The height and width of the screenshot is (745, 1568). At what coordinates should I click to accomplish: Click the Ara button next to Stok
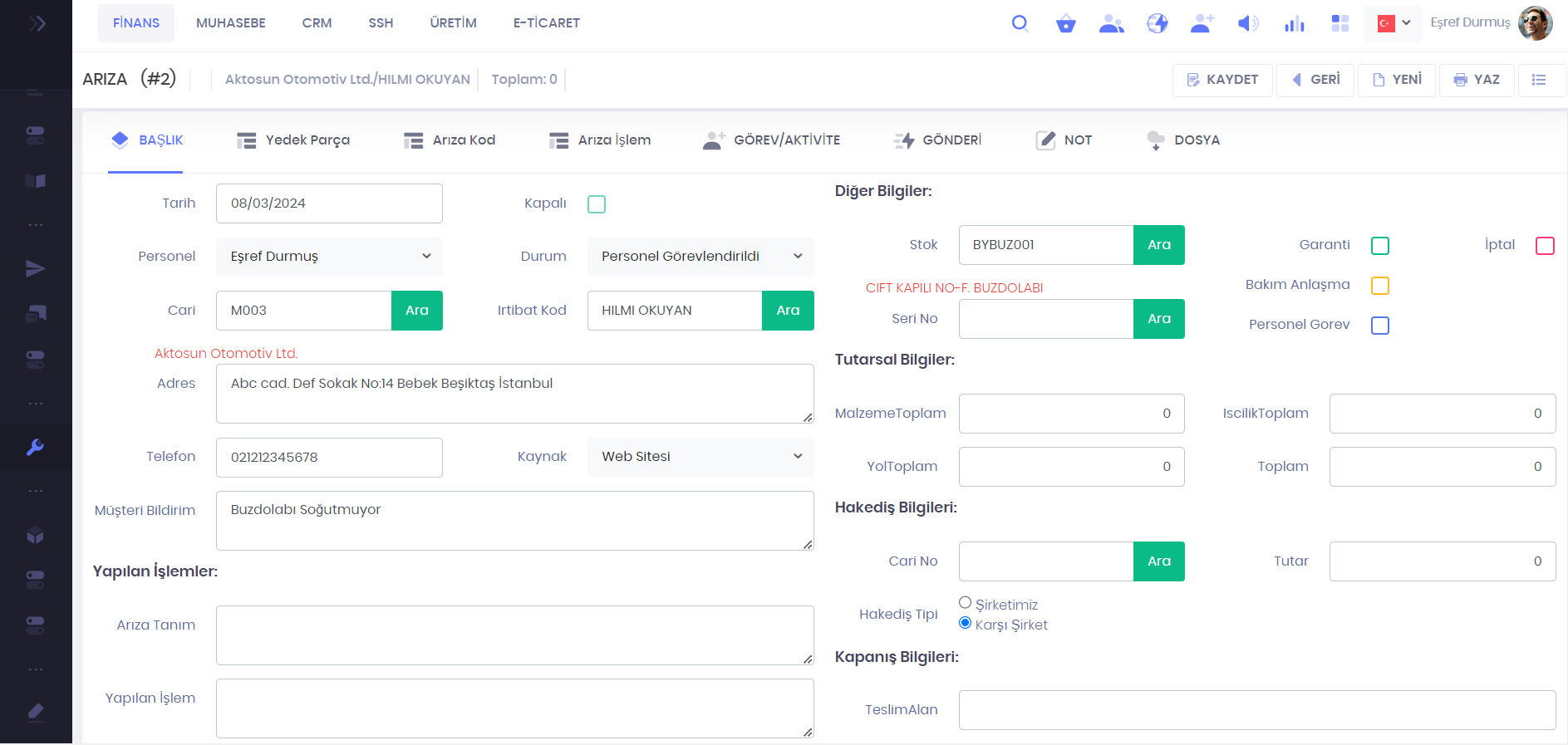tap(1158, 245)
